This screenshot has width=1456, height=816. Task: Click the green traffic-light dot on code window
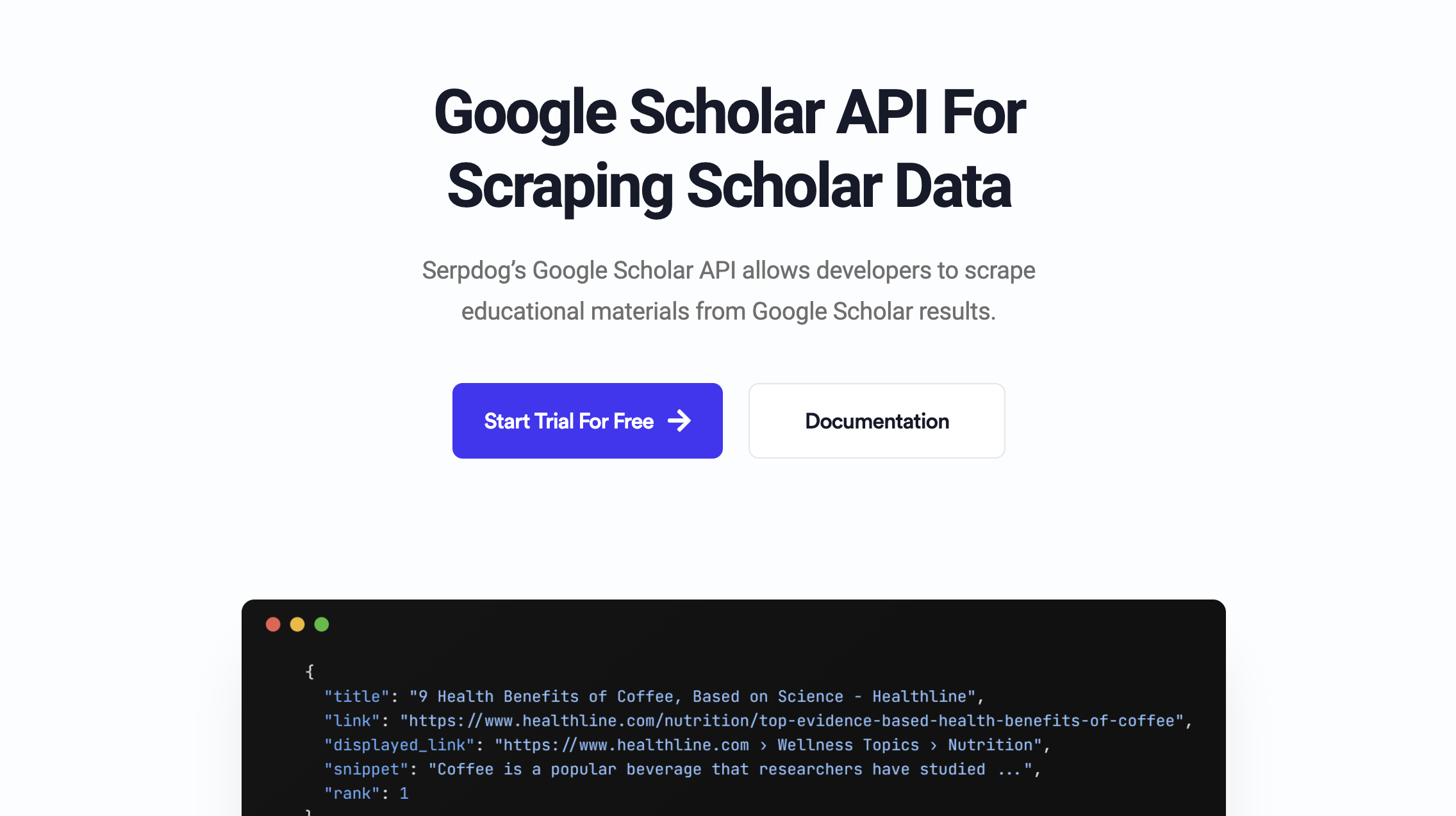[x=322, y=624]
